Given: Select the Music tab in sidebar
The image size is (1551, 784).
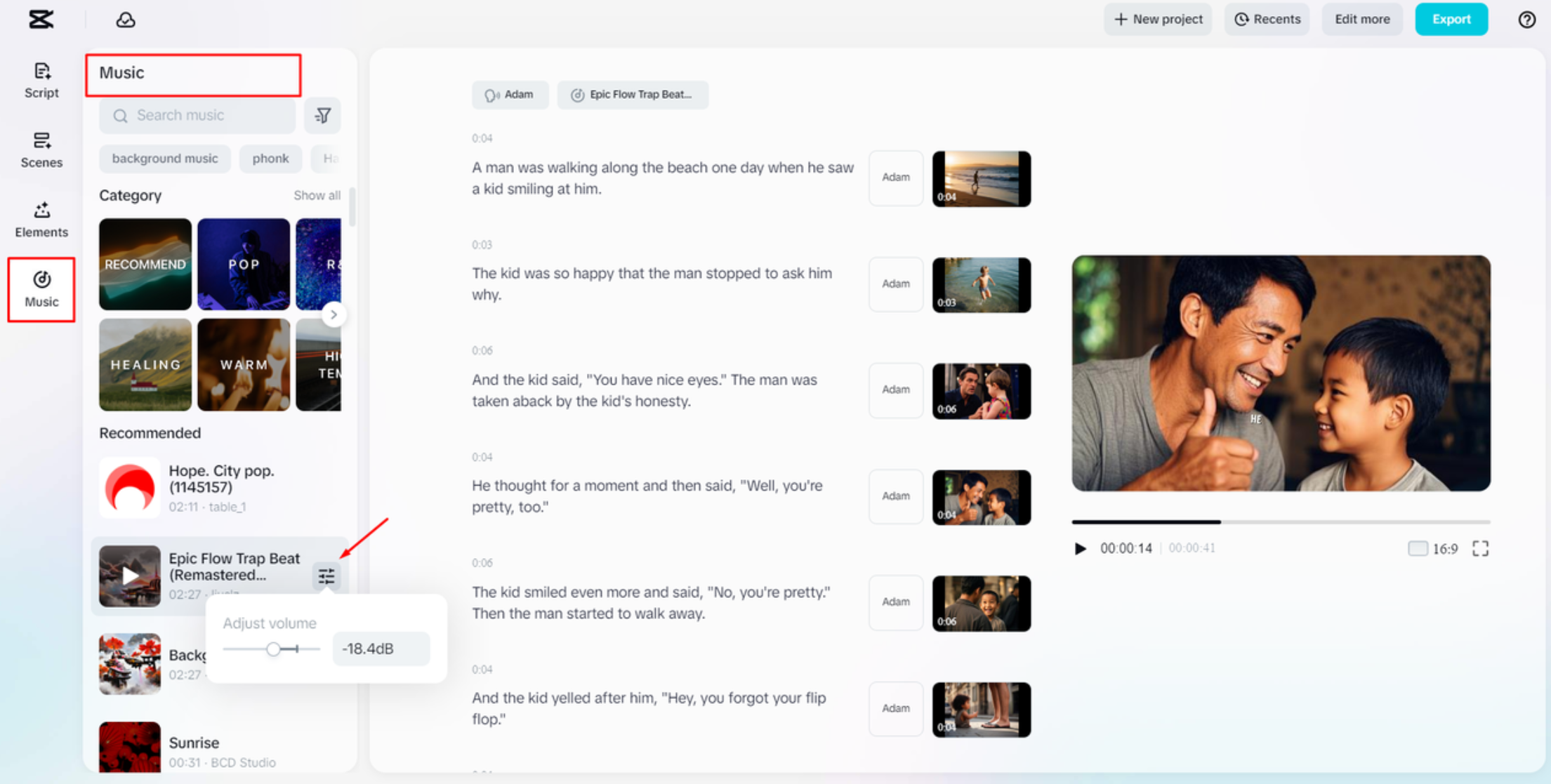Looking at the screenshot, I should tap(41, 289).
